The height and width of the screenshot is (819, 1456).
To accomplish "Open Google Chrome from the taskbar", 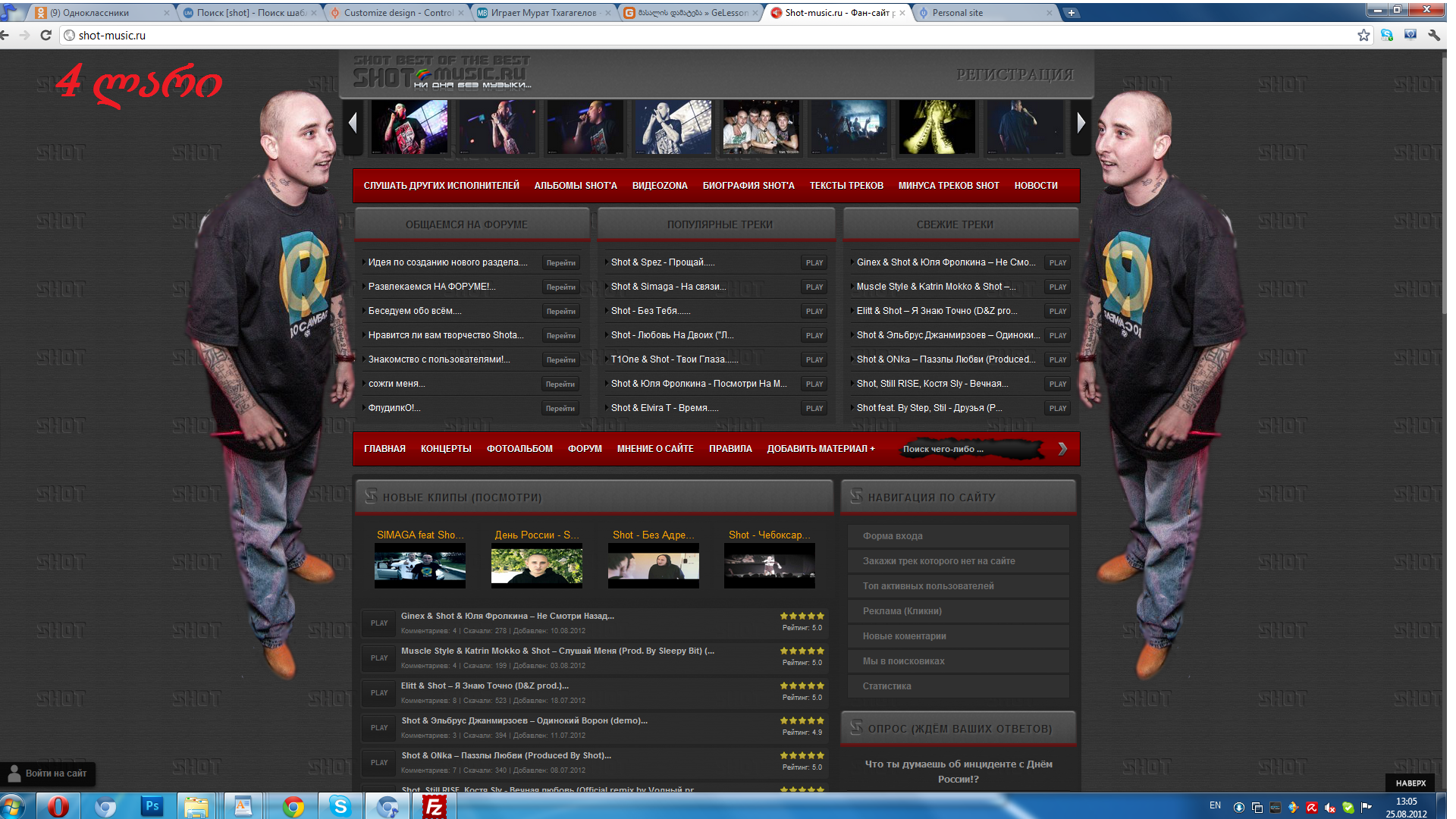I will click(x=293, y=806).
